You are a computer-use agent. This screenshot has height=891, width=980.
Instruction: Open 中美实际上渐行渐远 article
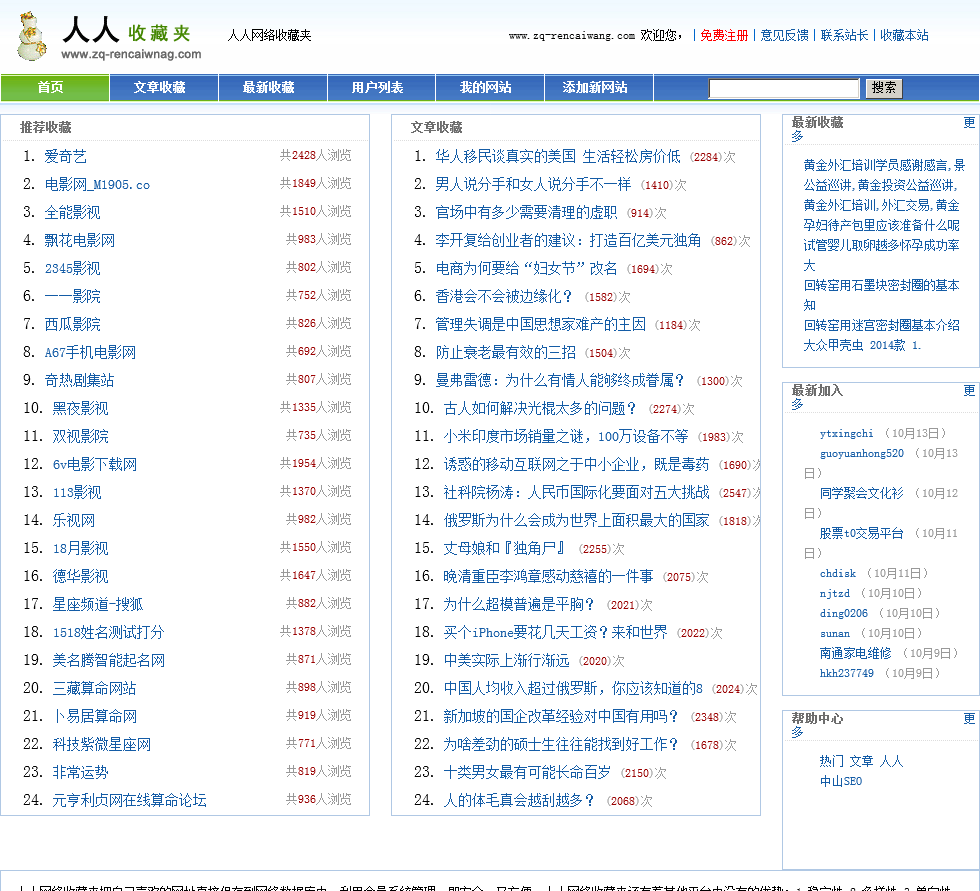506,660
